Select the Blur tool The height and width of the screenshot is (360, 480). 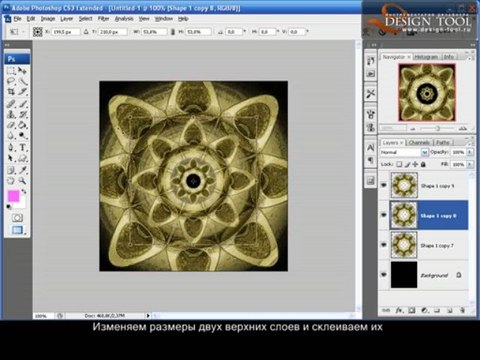pyautogui.click(x=11, y=135)
